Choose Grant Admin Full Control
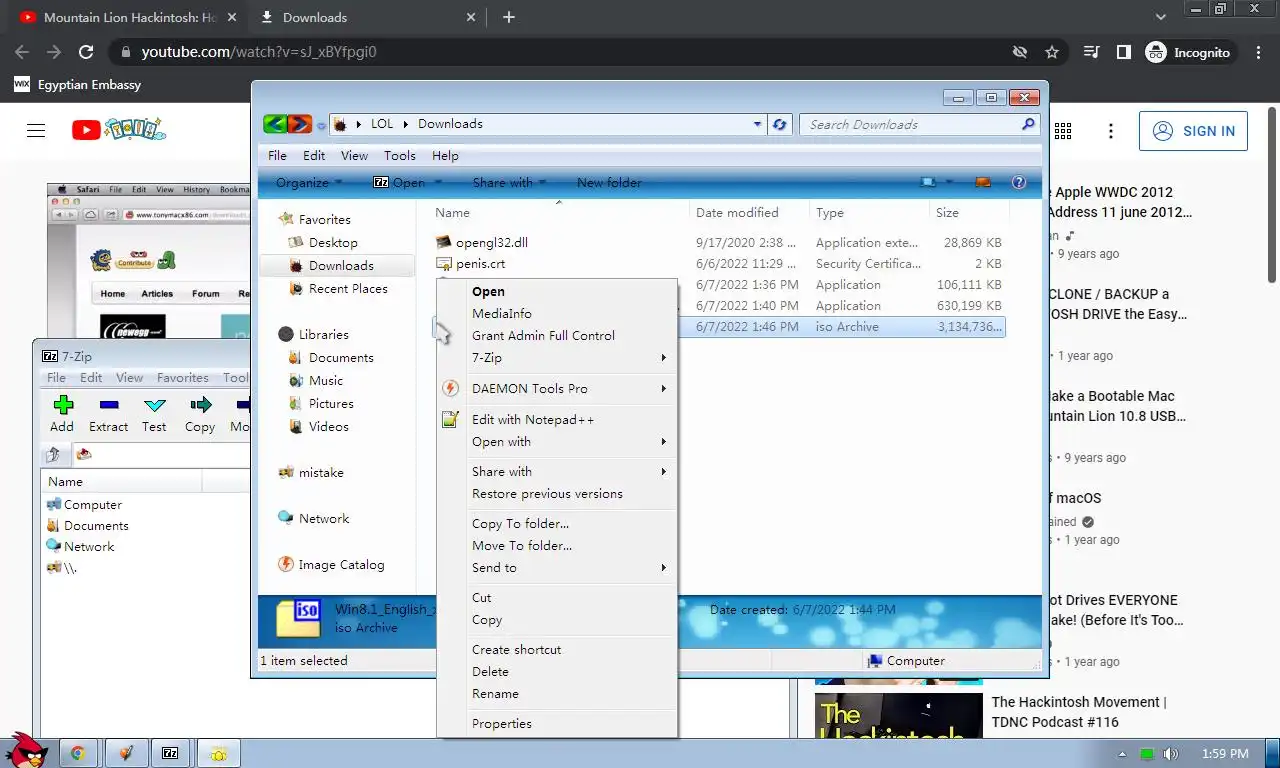The height and width of the screenshot is (768, 1280). 544,336
